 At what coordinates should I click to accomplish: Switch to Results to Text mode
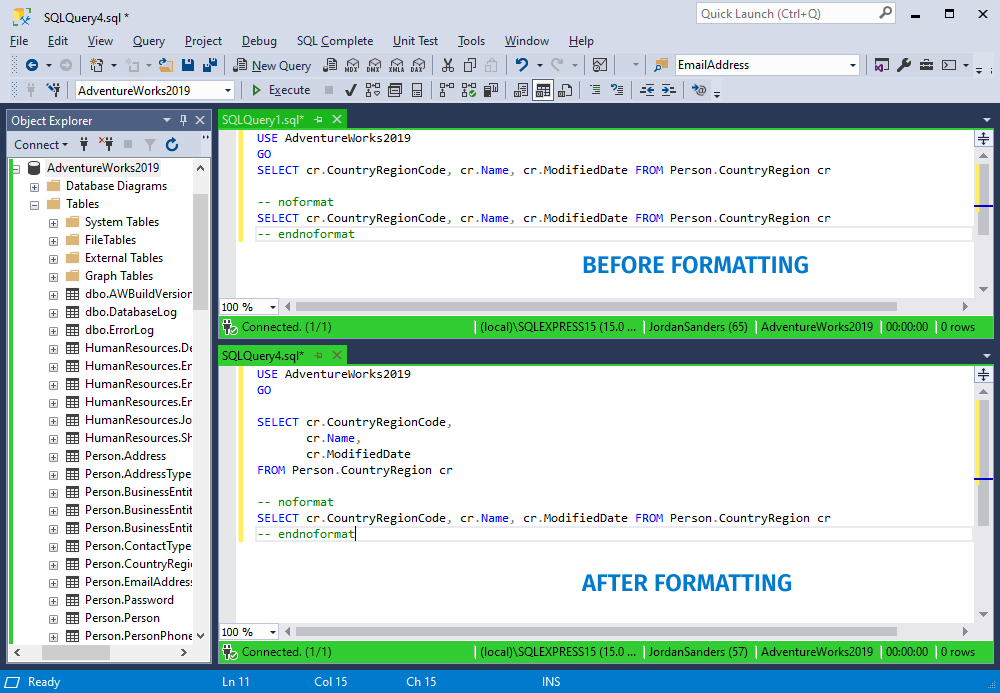pyautogui.click(x=521, y=90)
